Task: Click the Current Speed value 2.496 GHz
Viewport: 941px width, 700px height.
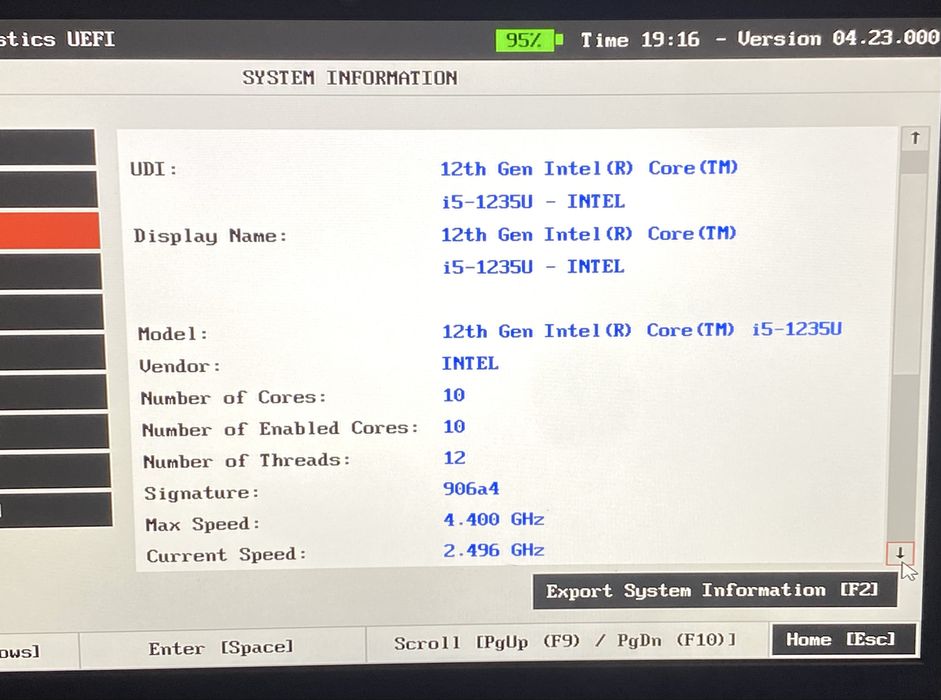Action: pyautogui.click(x=493, y=550)
